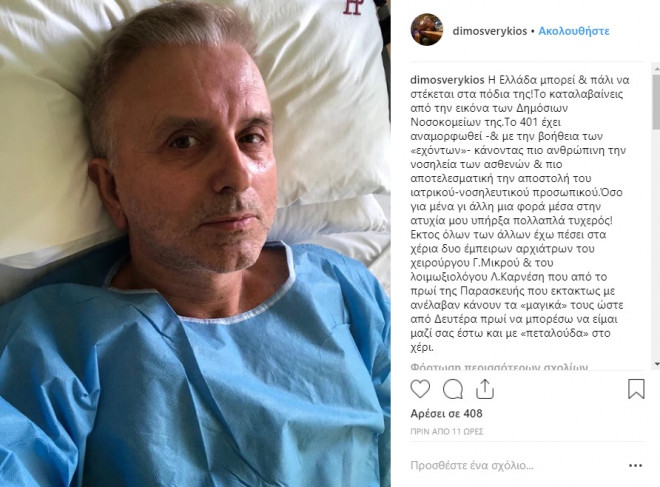Share the post using the upload arrow icon
This screenshot has width=660, height=487.
point(484,389)
